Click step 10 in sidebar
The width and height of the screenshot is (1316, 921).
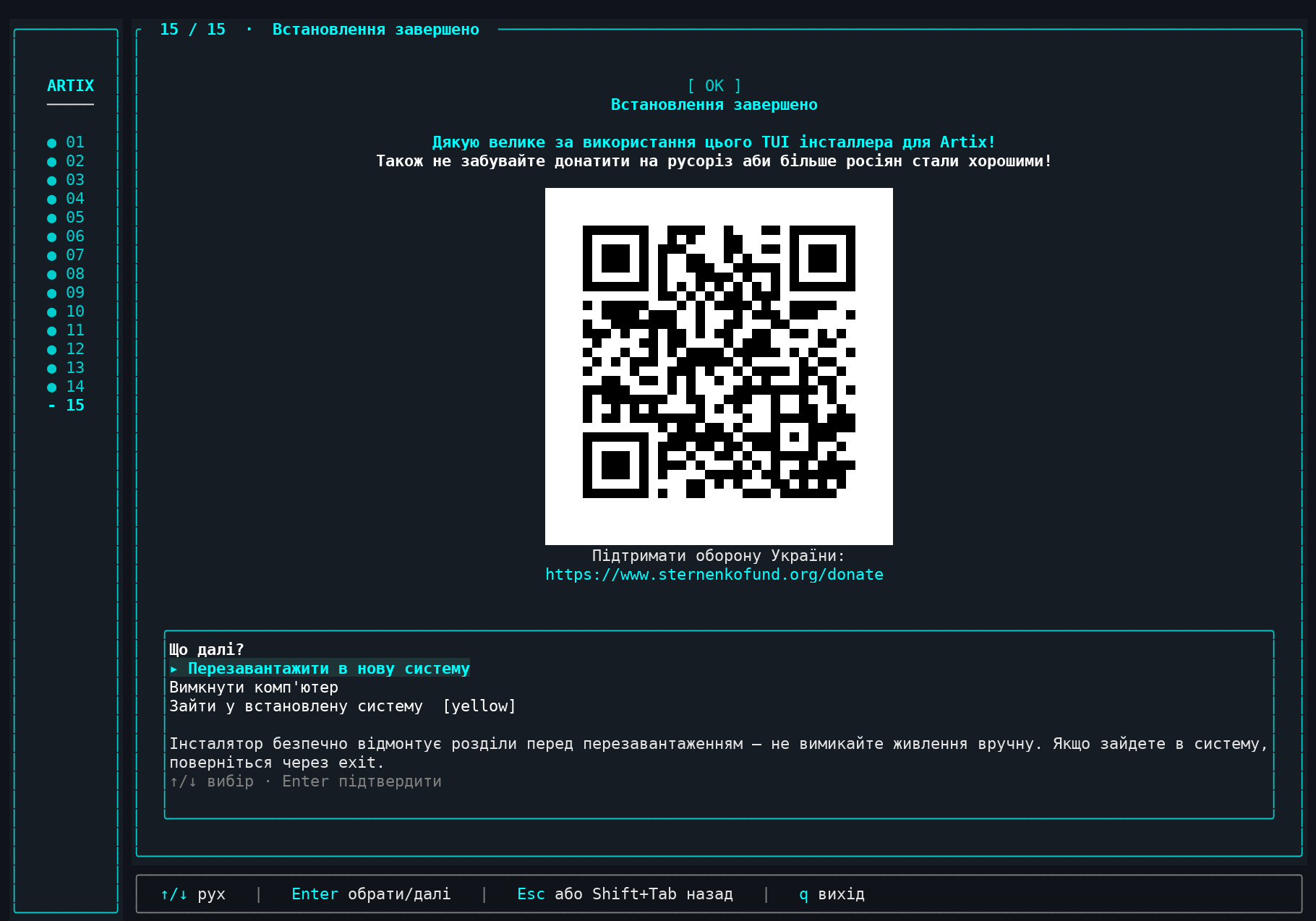pos(66,312)
